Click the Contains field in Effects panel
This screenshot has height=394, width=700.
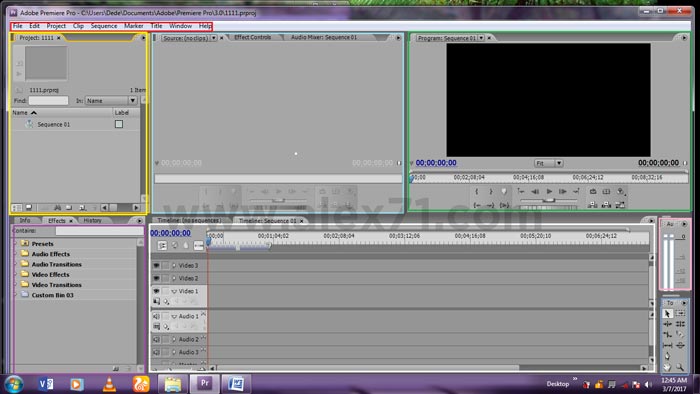pyautogui.click(x=99, y=231)
